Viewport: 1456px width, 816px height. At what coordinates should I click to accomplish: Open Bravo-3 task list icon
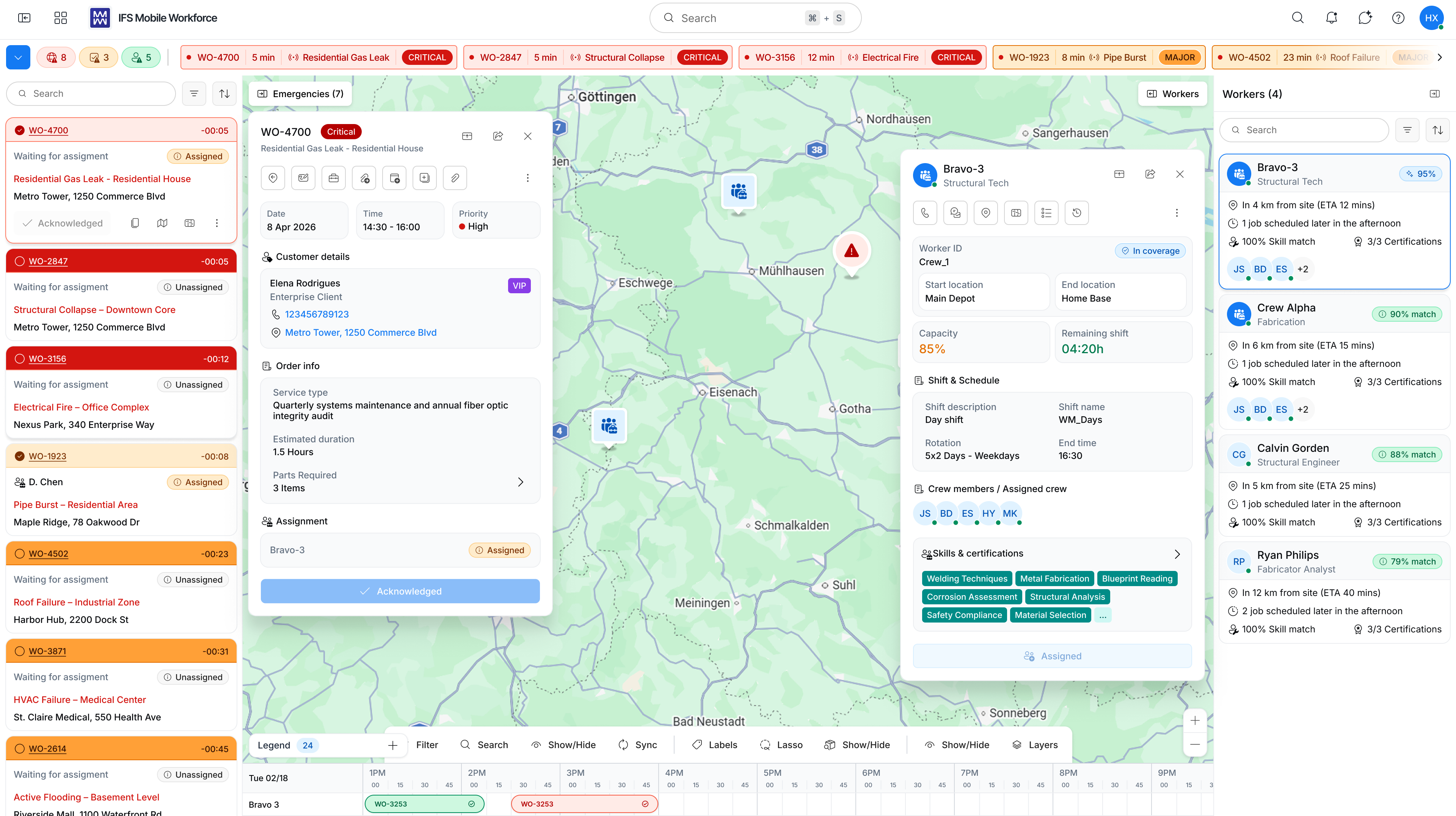pos(1046,213)
